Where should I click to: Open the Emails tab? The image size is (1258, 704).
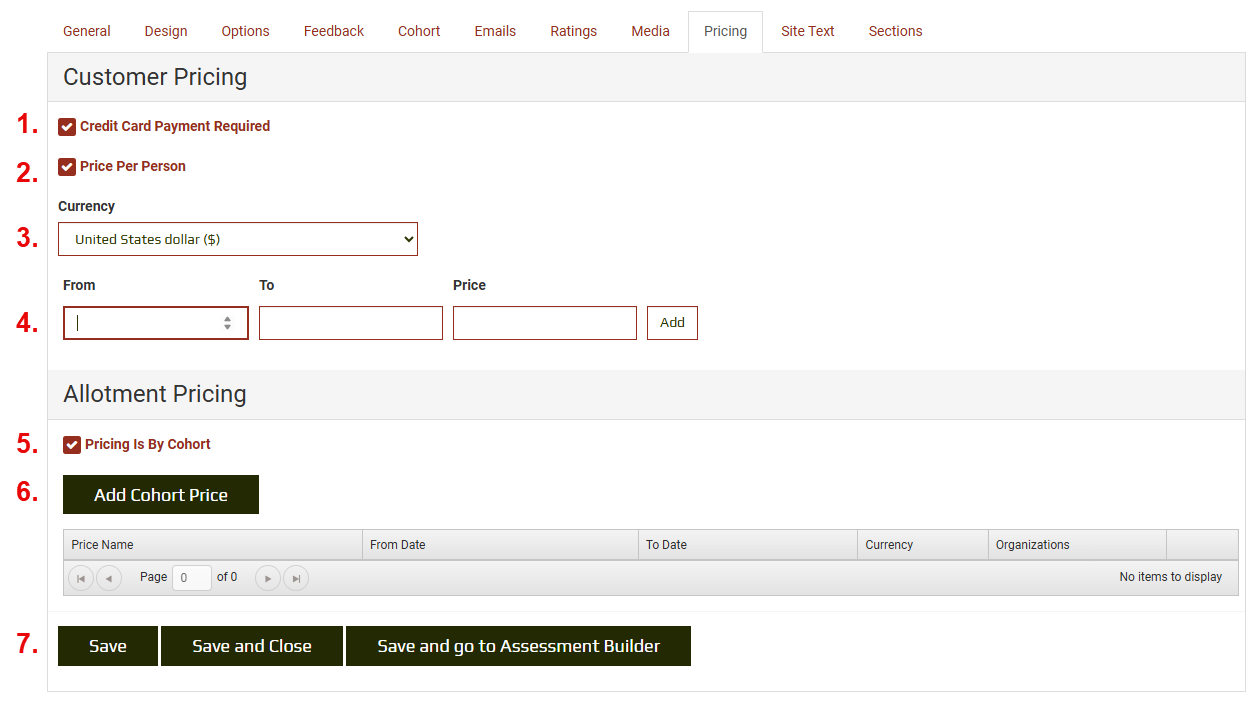(x=495, y=31)
